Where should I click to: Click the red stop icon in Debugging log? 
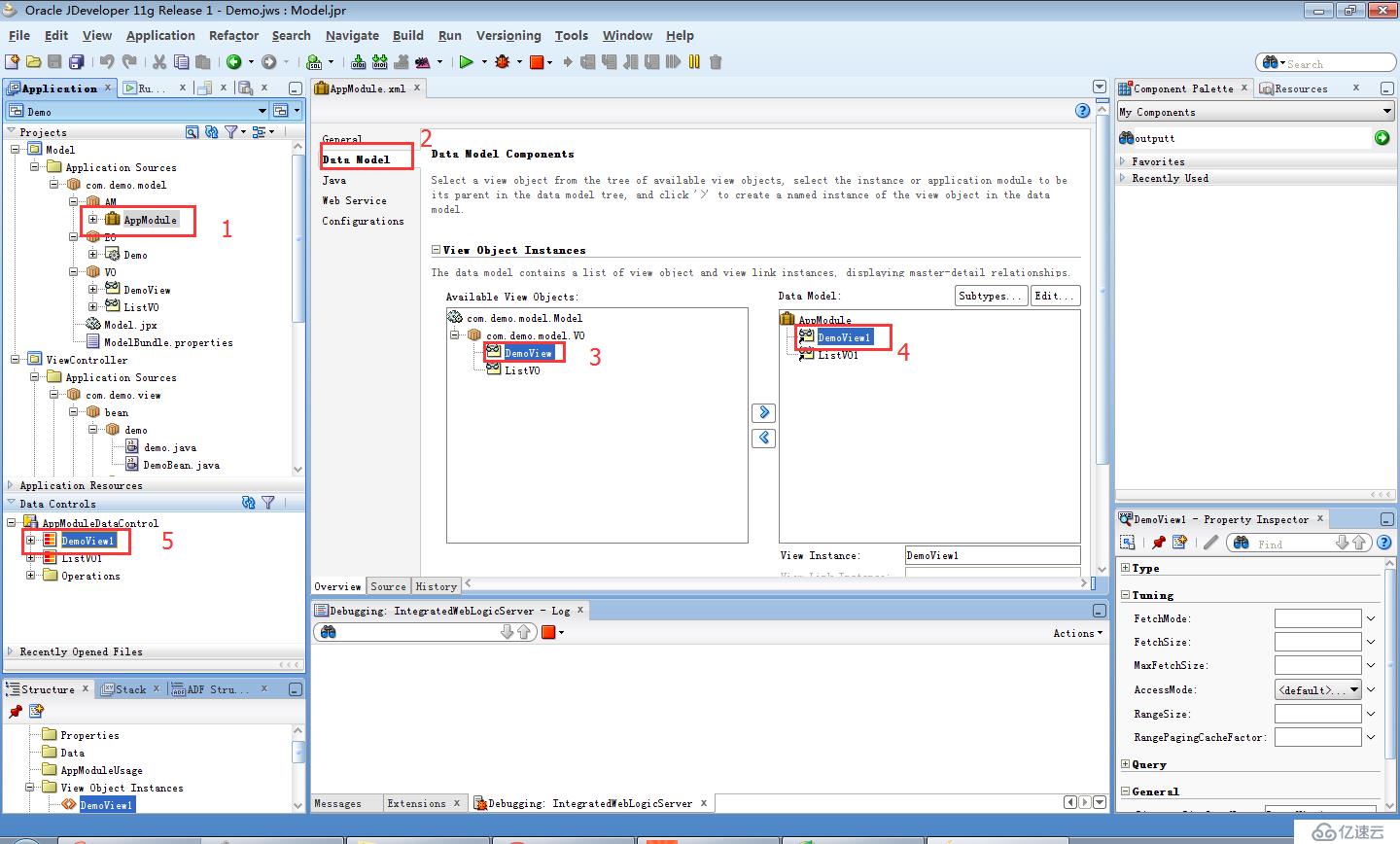tap(548, 632)
